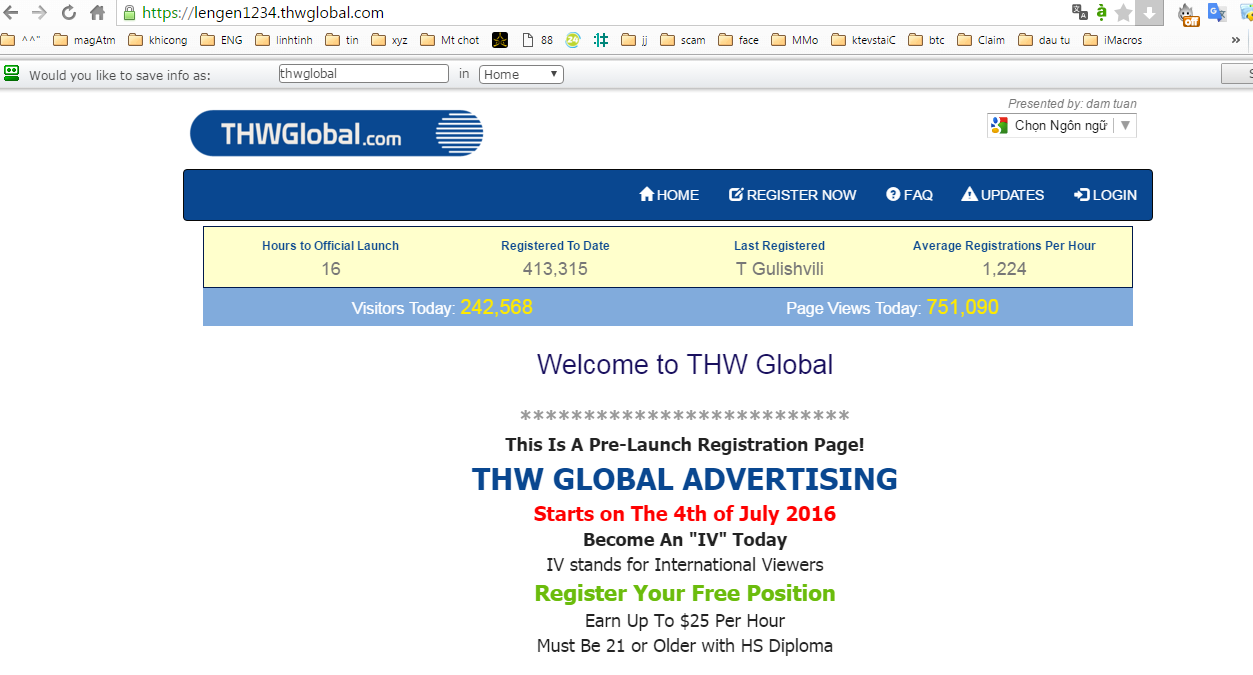Click the 'Welcome to THW Global' heading
Image resolution: width=1253 pixels, height=675 pixels.
pos(685,364)
